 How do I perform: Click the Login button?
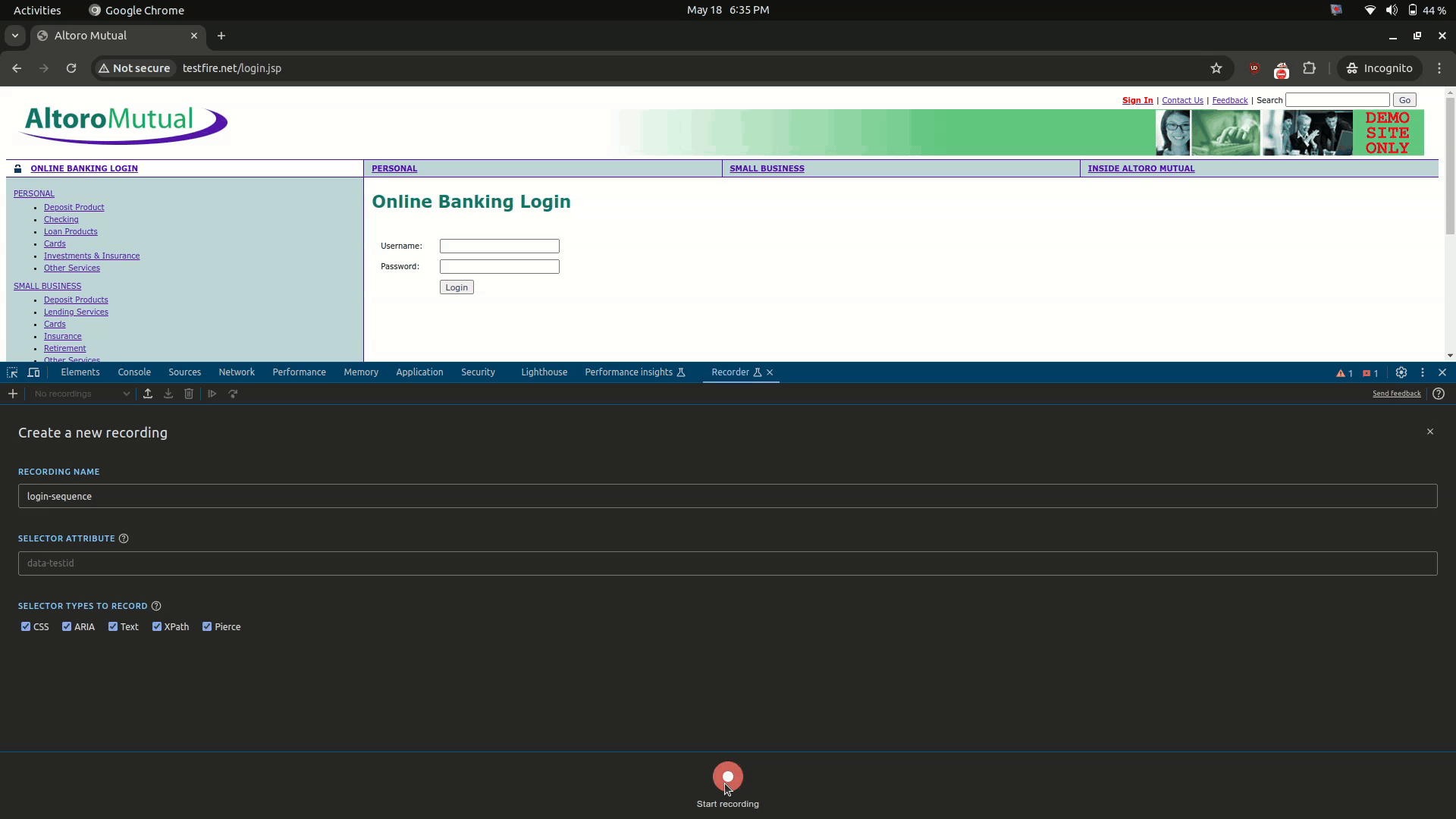pos(457,287)
